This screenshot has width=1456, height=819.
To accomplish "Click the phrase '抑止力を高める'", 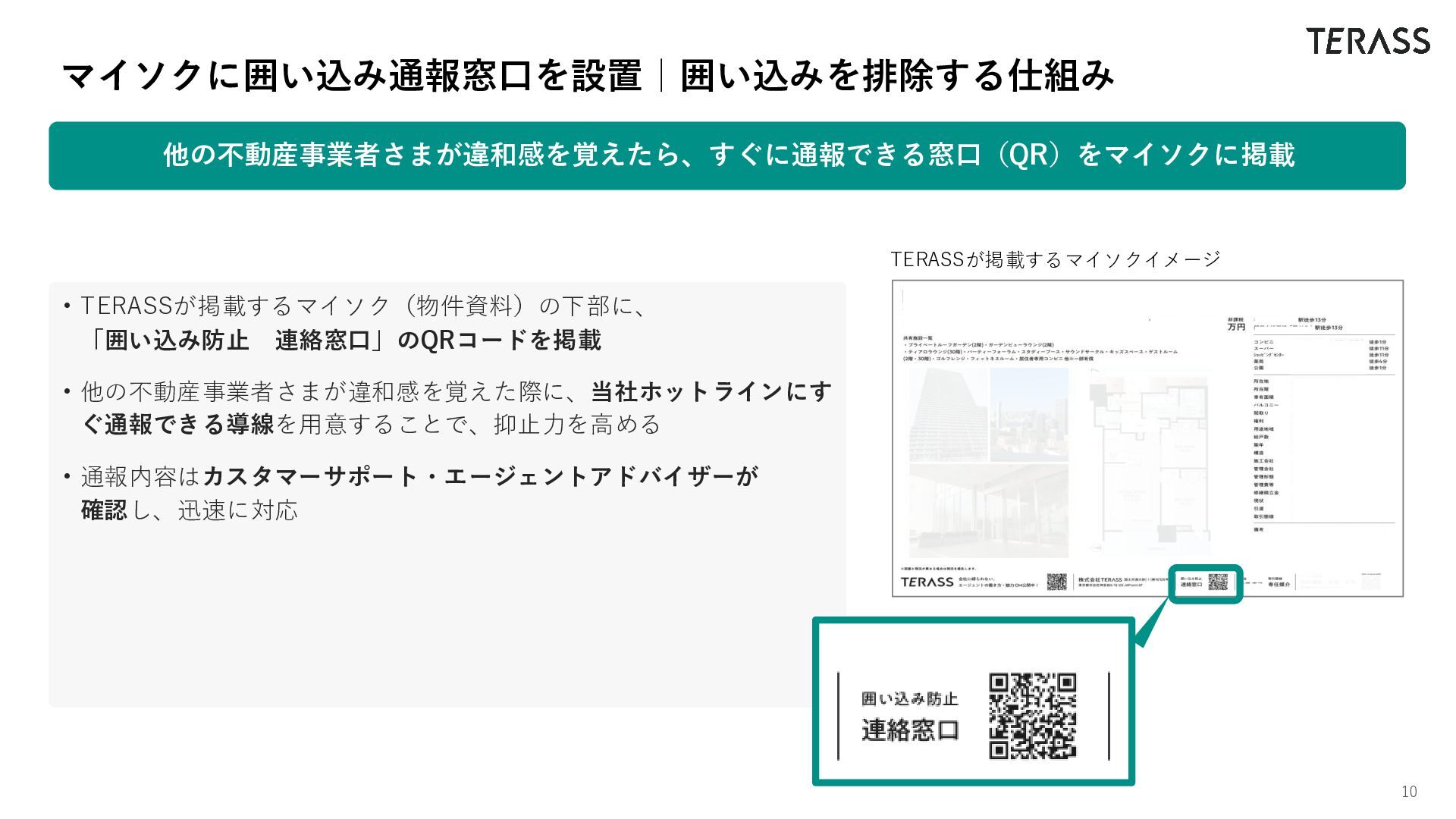I will (x=577, y=424).
